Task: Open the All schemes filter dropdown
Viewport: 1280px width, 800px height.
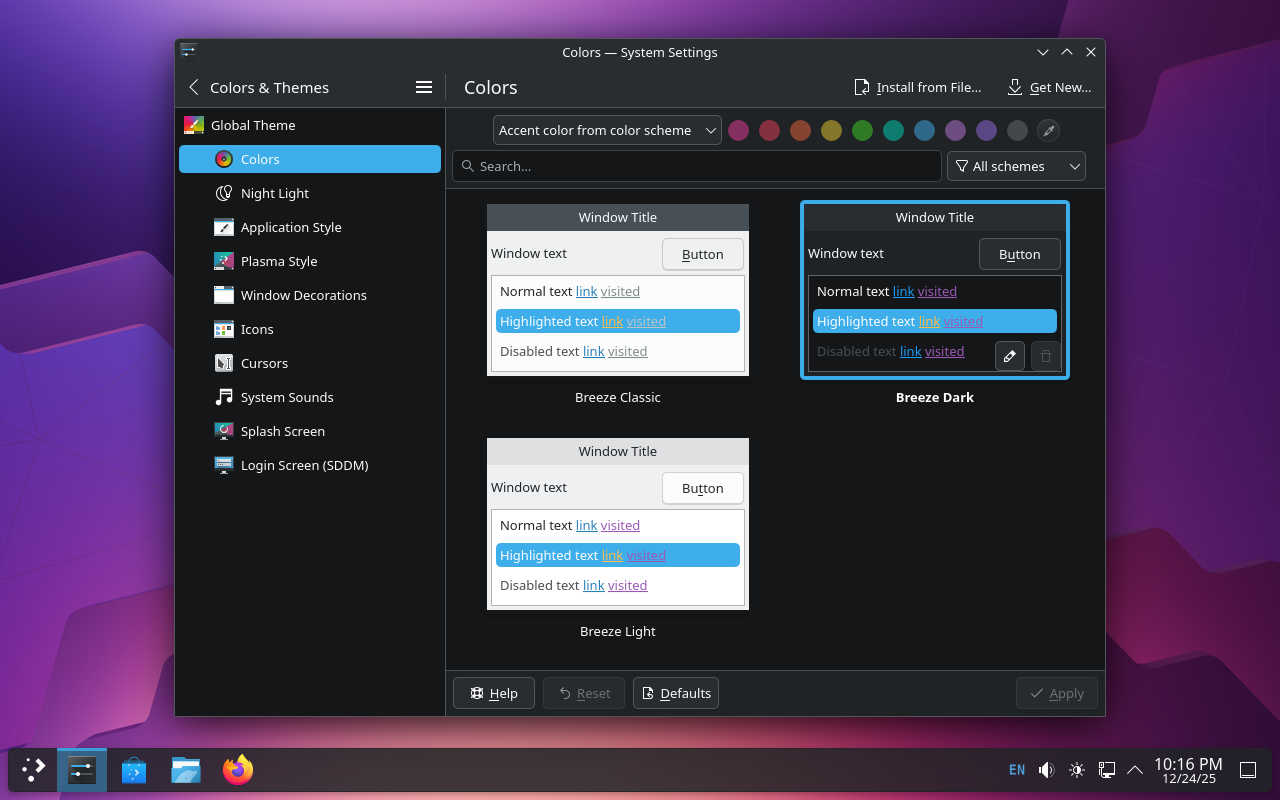Action: [1016, 166]
